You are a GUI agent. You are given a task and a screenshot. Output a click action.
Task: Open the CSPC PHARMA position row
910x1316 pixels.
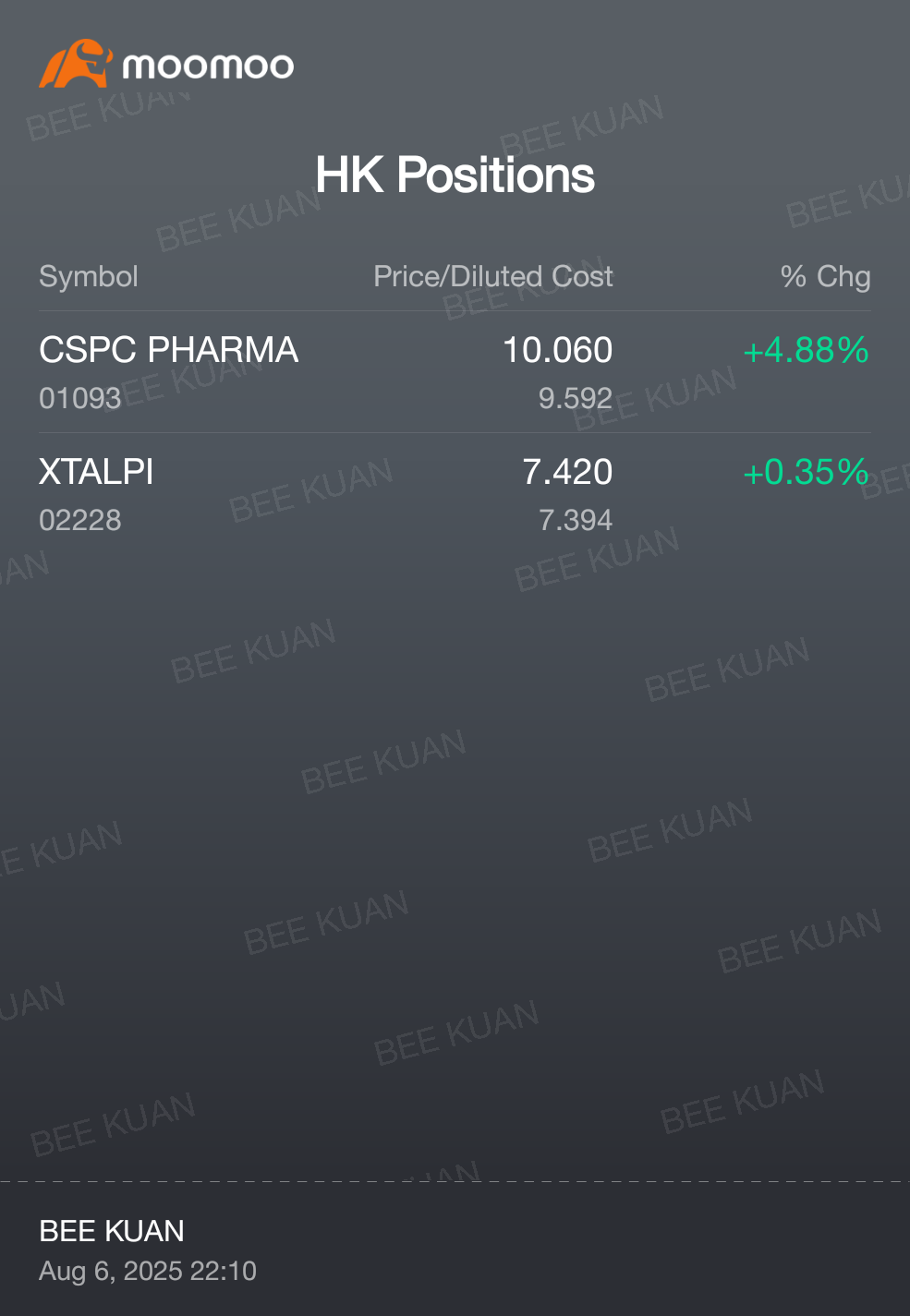pyautogui.click(x=455, y=372)
